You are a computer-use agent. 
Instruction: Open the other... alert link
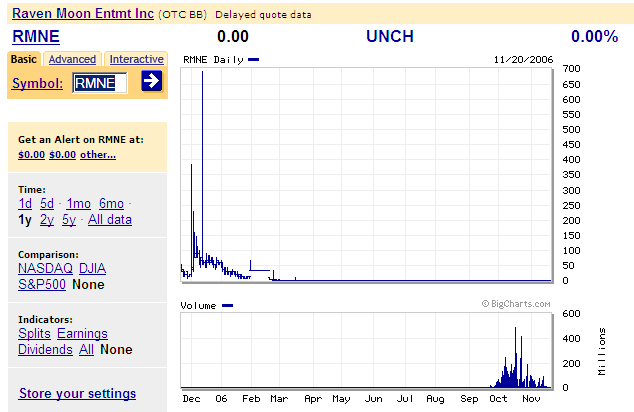(x=98, y=155)
